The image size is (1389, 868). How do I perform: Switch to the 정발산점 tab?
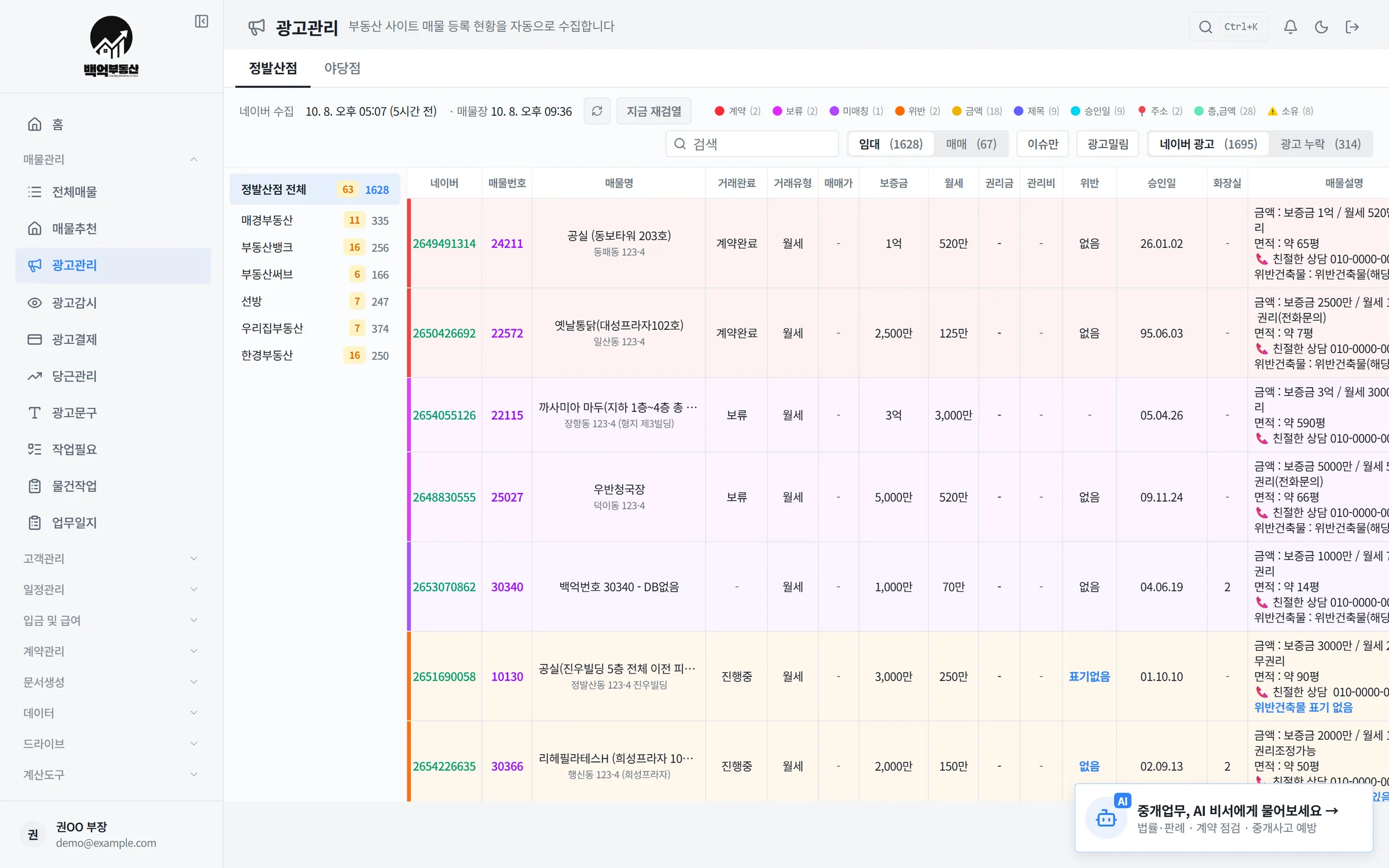[273, 68]
